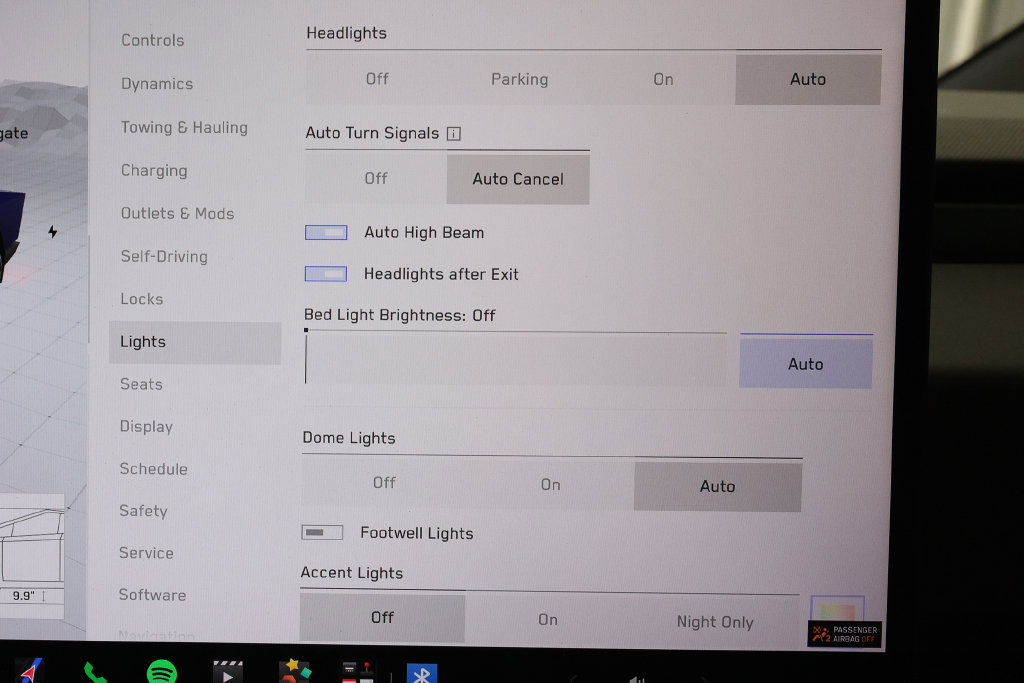Set Headlights to Parking
Screen dimensions: 1024x683
[x=520, y=79]
